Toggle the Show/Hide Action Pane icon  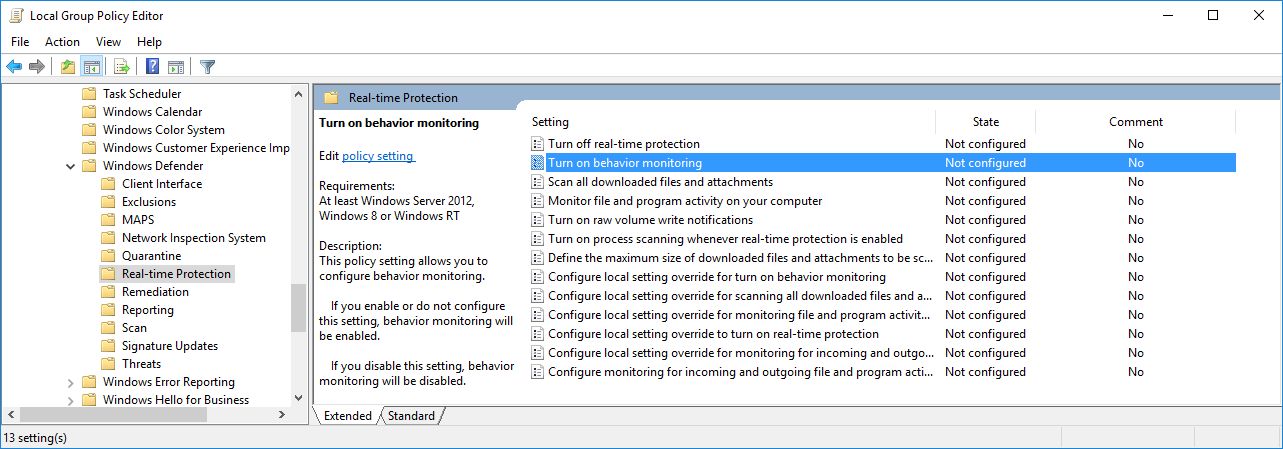click(176, 67)
